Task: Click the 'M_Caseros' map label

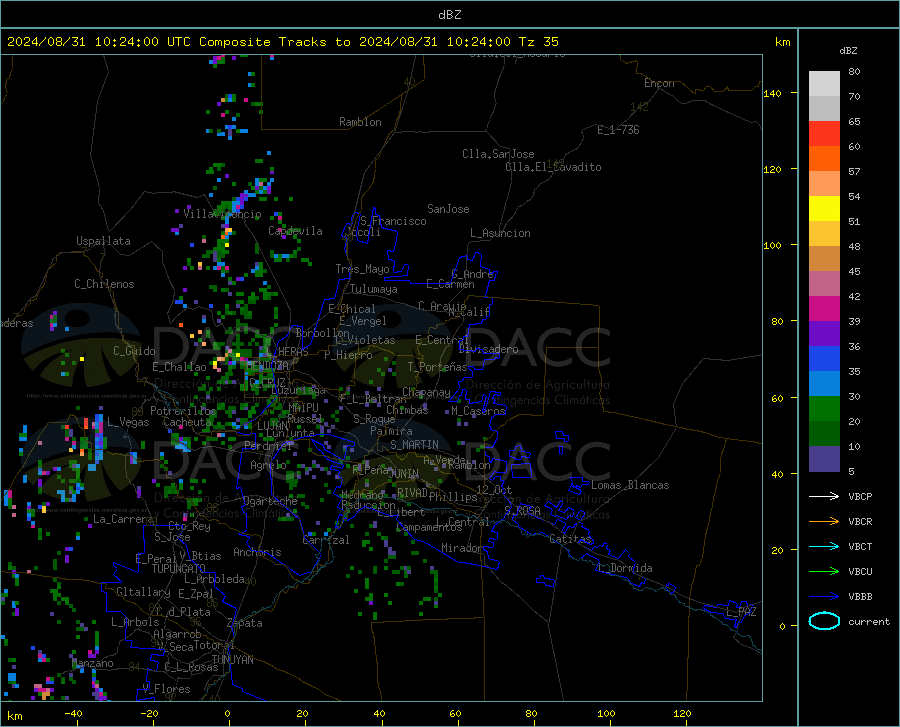Action: click(478, 411)
